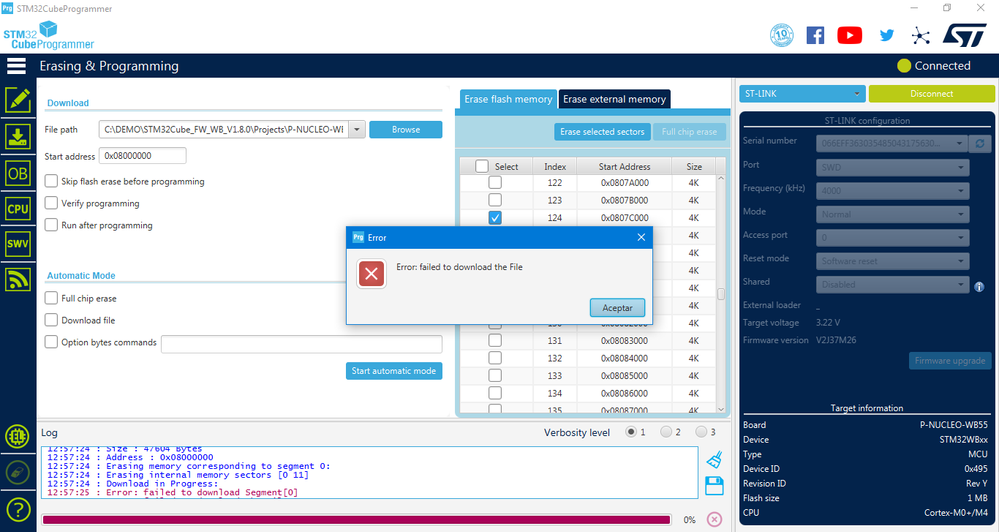
Task: Open the hamburger menu
Action: (x=17, y=66)
